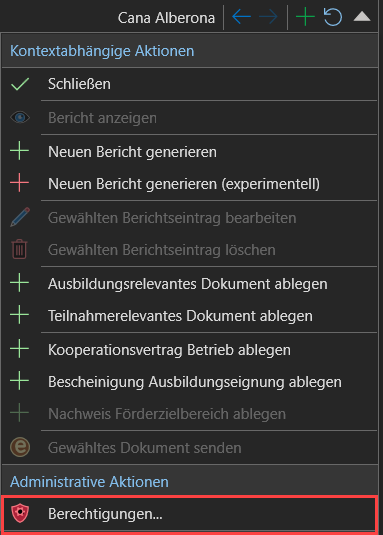Image resolution: width=383 pixels, height=535 pixels.
Task: Choose Kooperationsvertrag Betrieb ablegen
Action: coord(190,350)
